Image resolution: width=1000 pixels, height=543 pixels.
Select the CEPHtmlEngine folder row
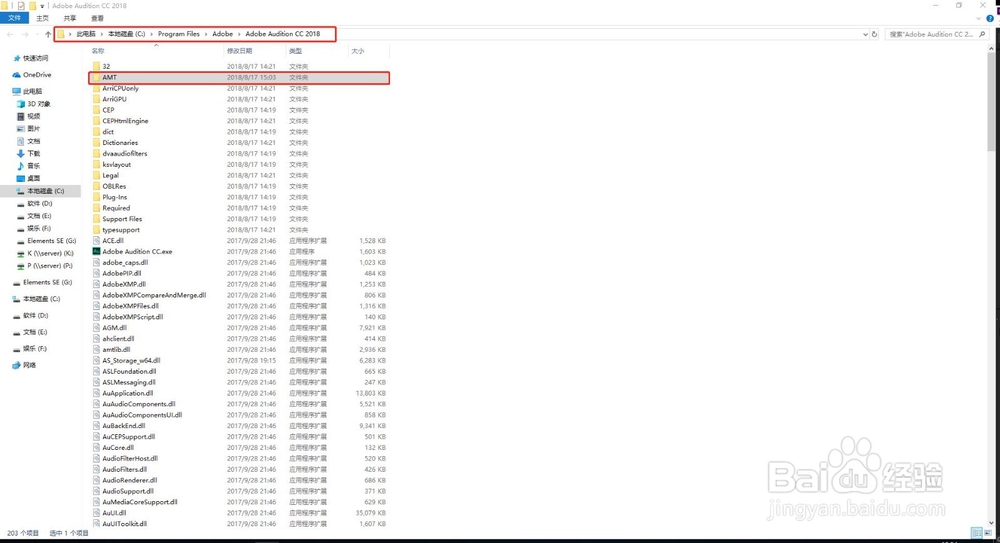point(239,121)
